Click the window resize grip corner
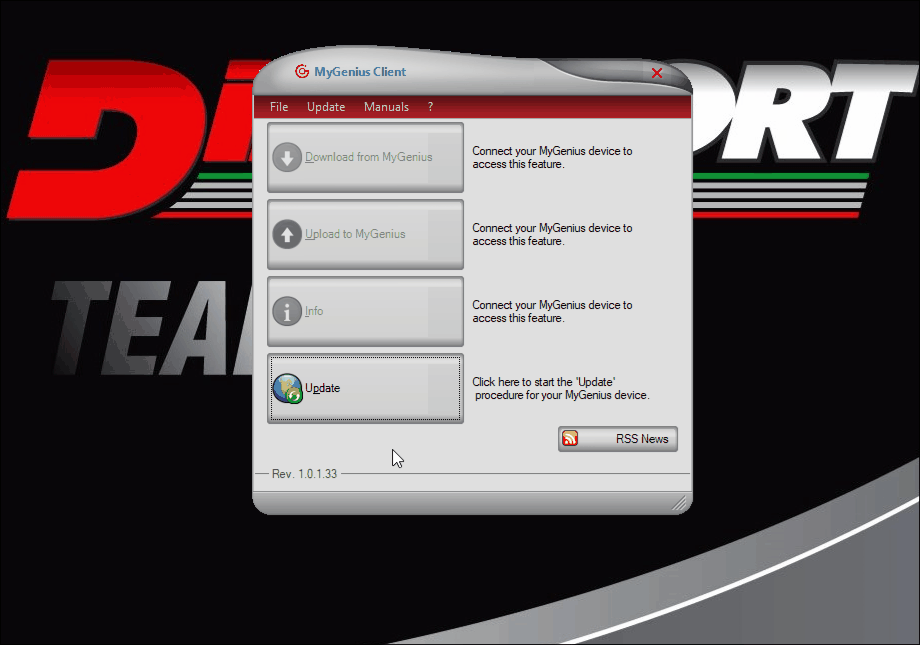The width and height of the screenshot is (920, 645). (679, 503)
